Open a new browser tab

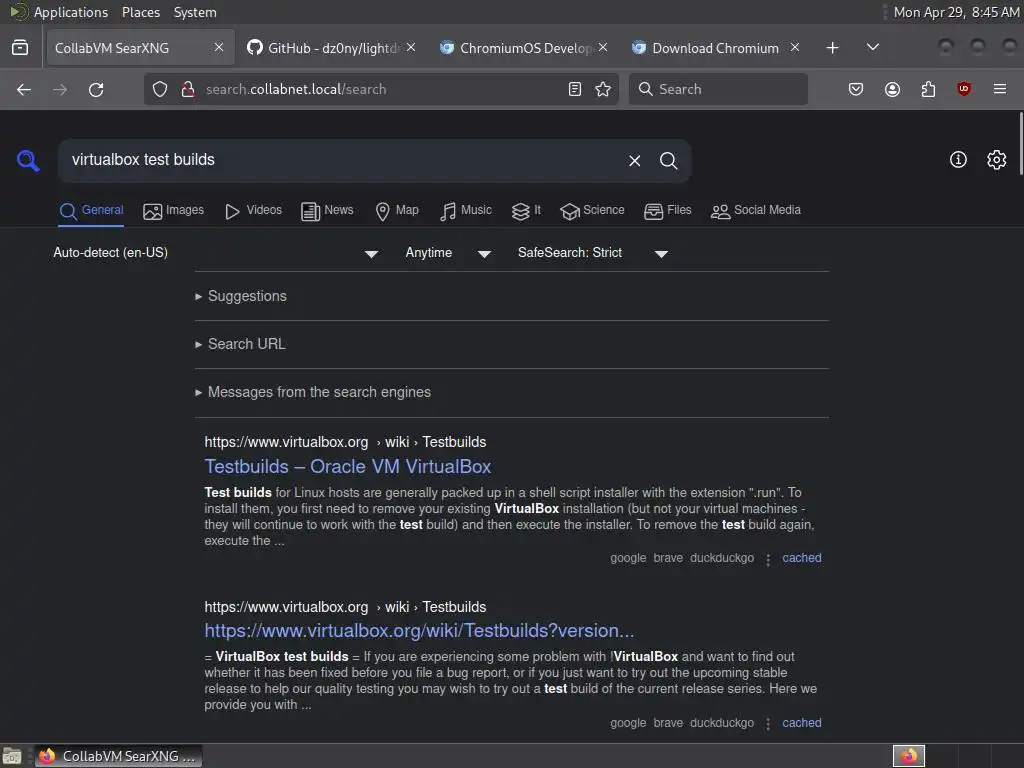832,48
